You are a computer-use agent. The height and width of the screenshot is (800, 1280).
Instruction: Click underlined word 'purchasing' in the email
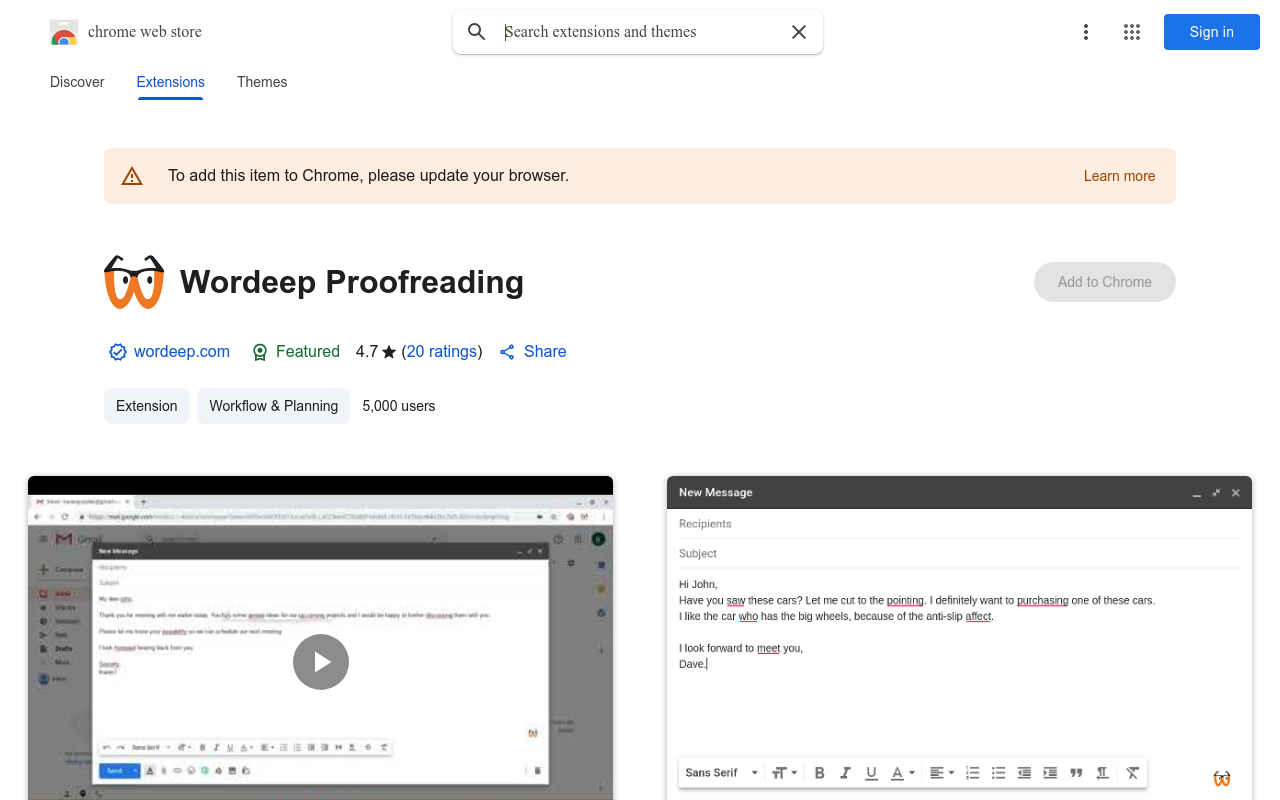point(1043,601)
